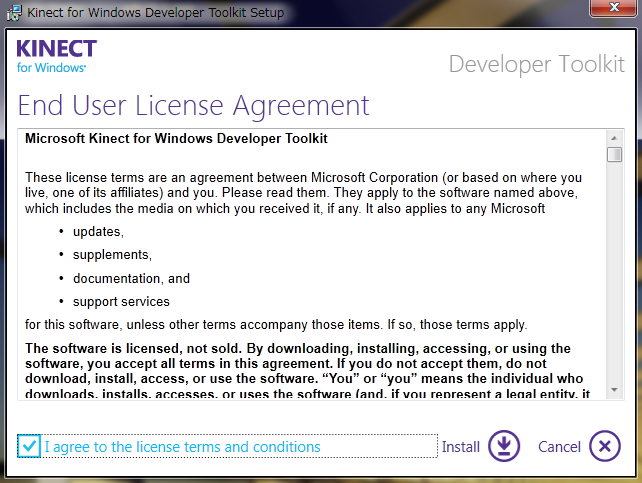Click the 'supplements,' bullet item
Viewport: 642px width, 483px height.
[112, 255]
